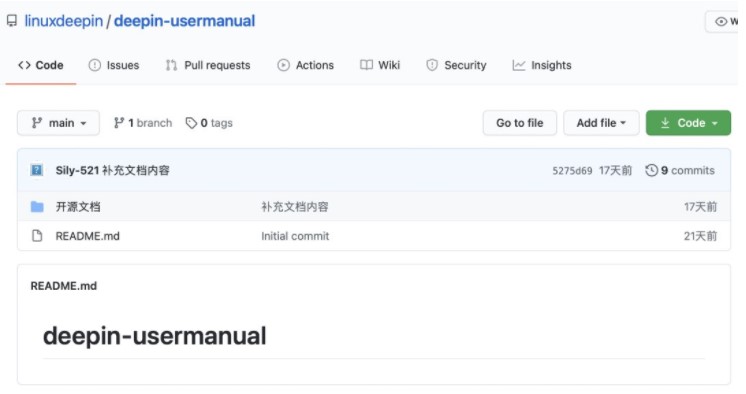
Task: Click the Sily-521 avatar icon
Action: click(37, 170)
